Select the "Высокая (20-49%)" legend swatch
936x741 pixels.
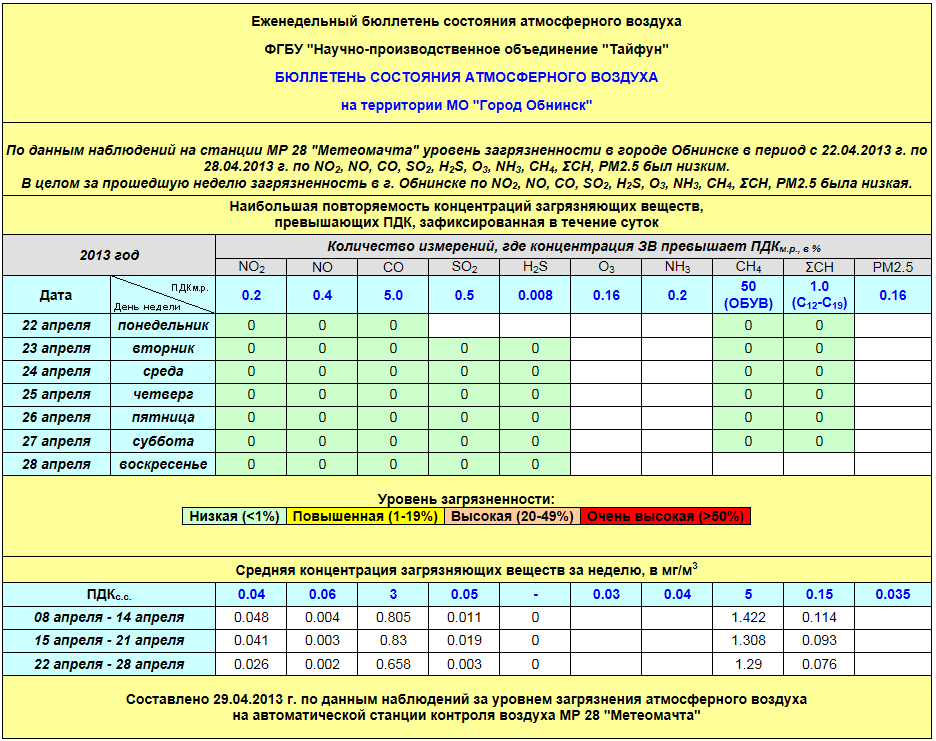tap(512, 516)
